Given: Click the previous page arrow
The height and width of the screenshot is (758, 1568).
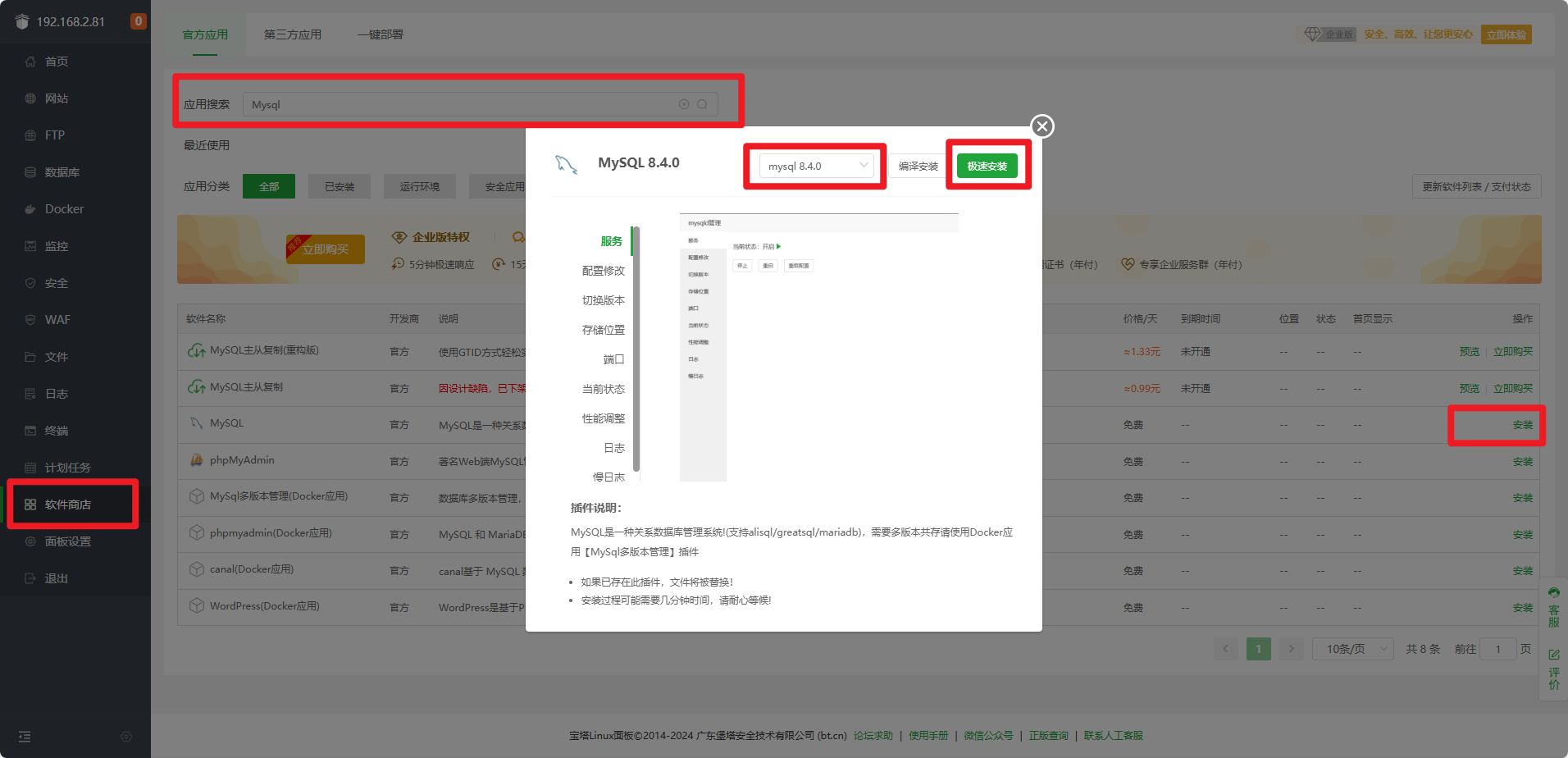Looking at the screenshot, I should (x=1226, y=649).
